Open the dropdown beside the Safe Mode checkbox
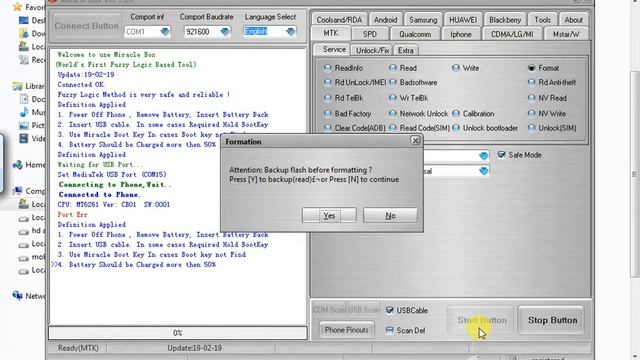The image size is (640, 360). click(x=484, y=156)
